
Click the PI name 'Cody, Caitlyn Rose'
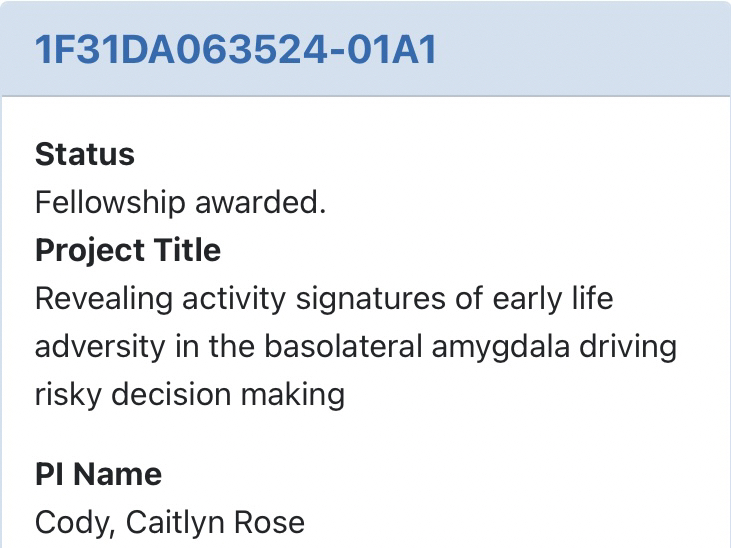coord(169,522)
